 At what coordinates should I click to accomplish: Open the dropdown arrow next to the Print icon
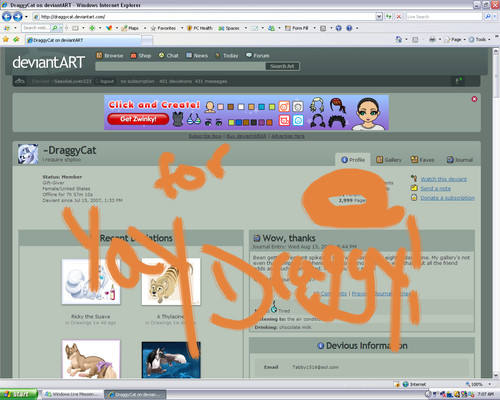440,39
